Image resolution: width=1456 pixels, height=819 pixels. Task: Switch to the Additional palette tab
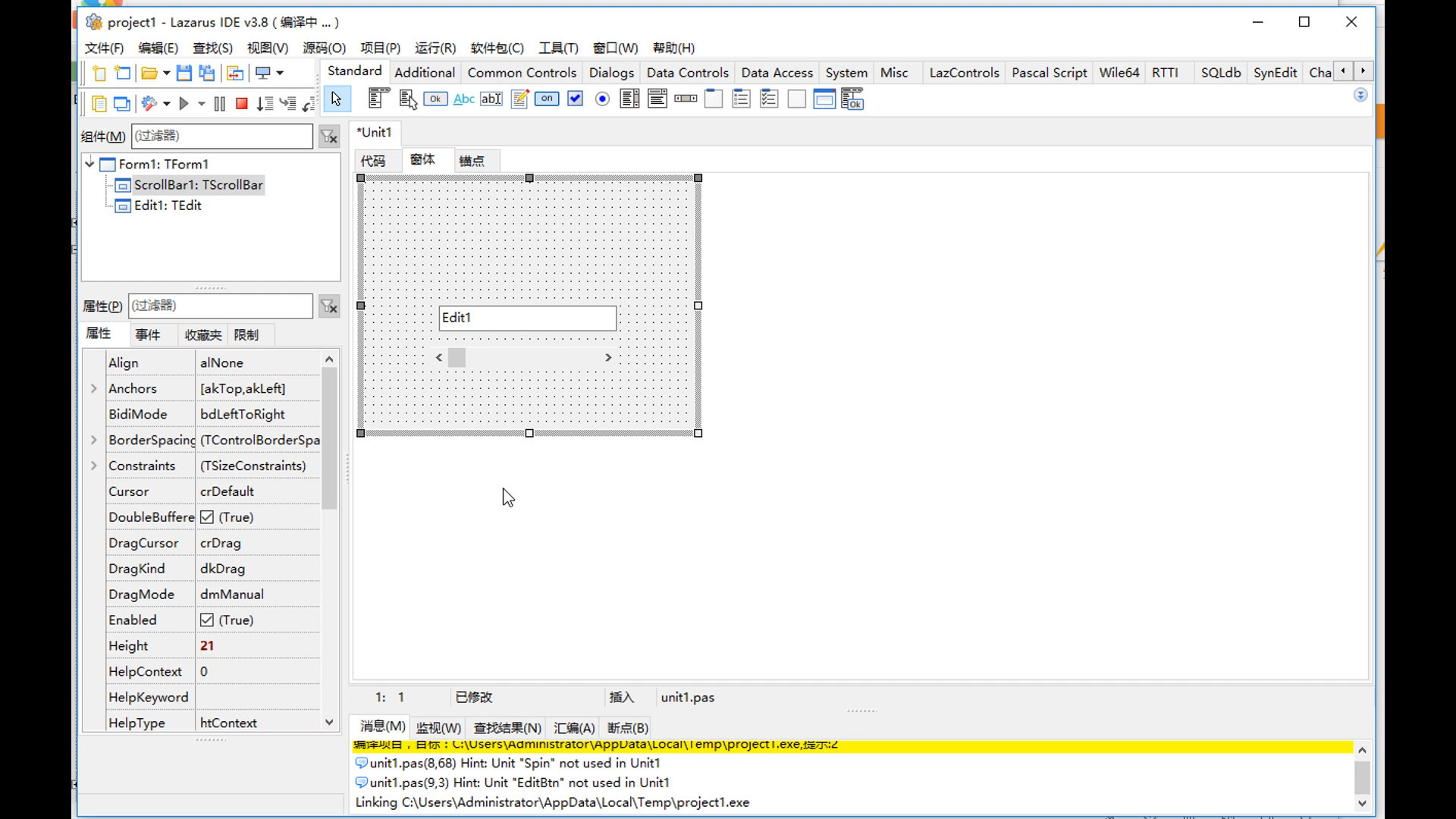point(424,73)
